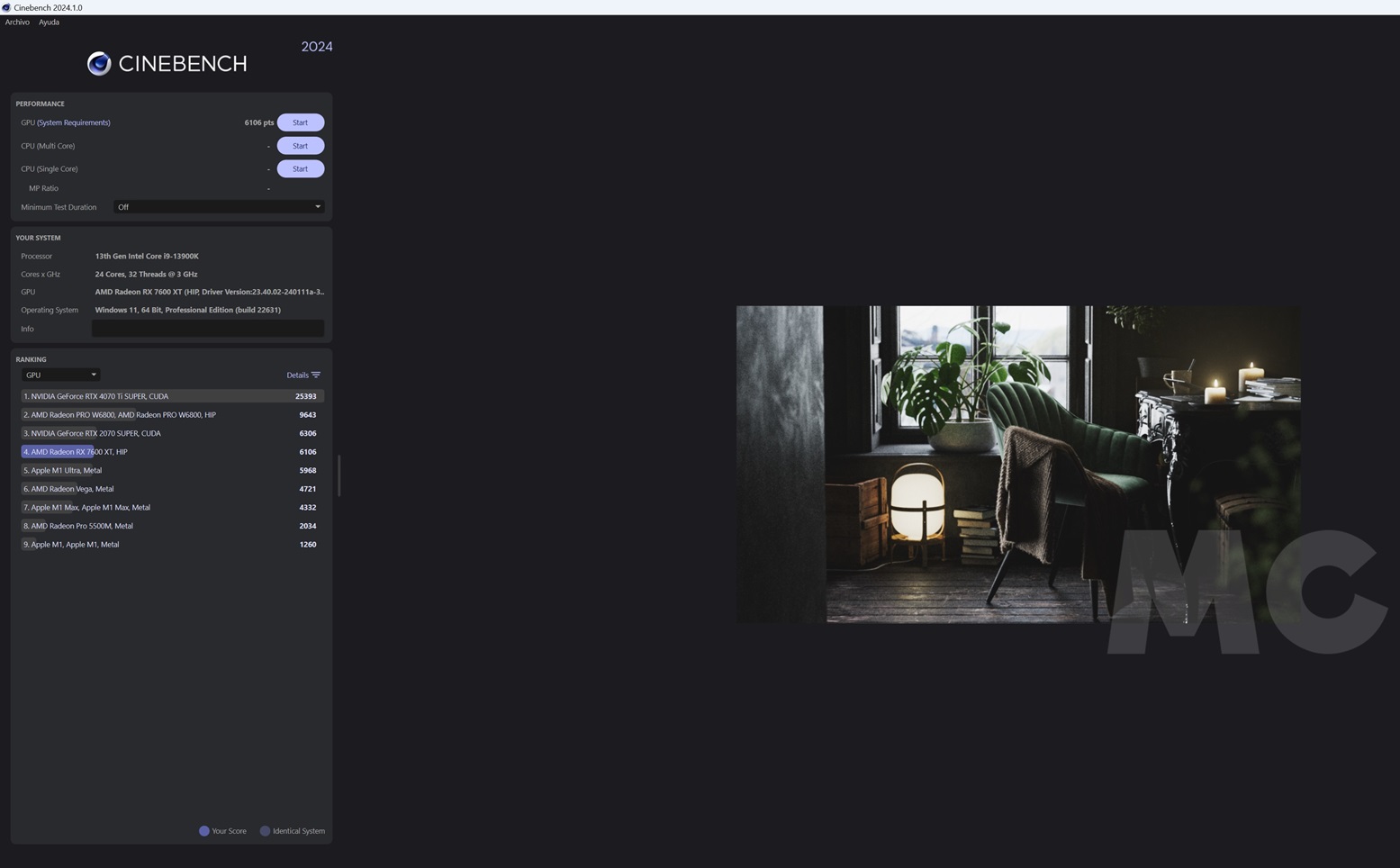Open the Ayuda menu
Image resolution: width=1400 pixels, height=868 pixels.
[49, 23]
